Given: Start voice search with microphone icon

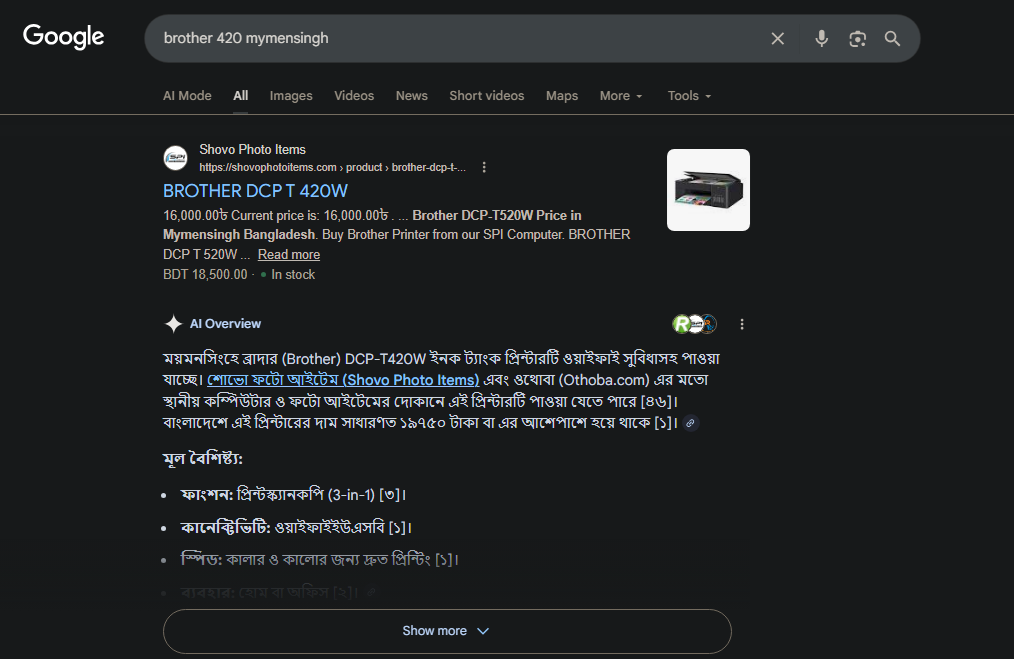Looking at the screenshot, I should tap(821, 38).
